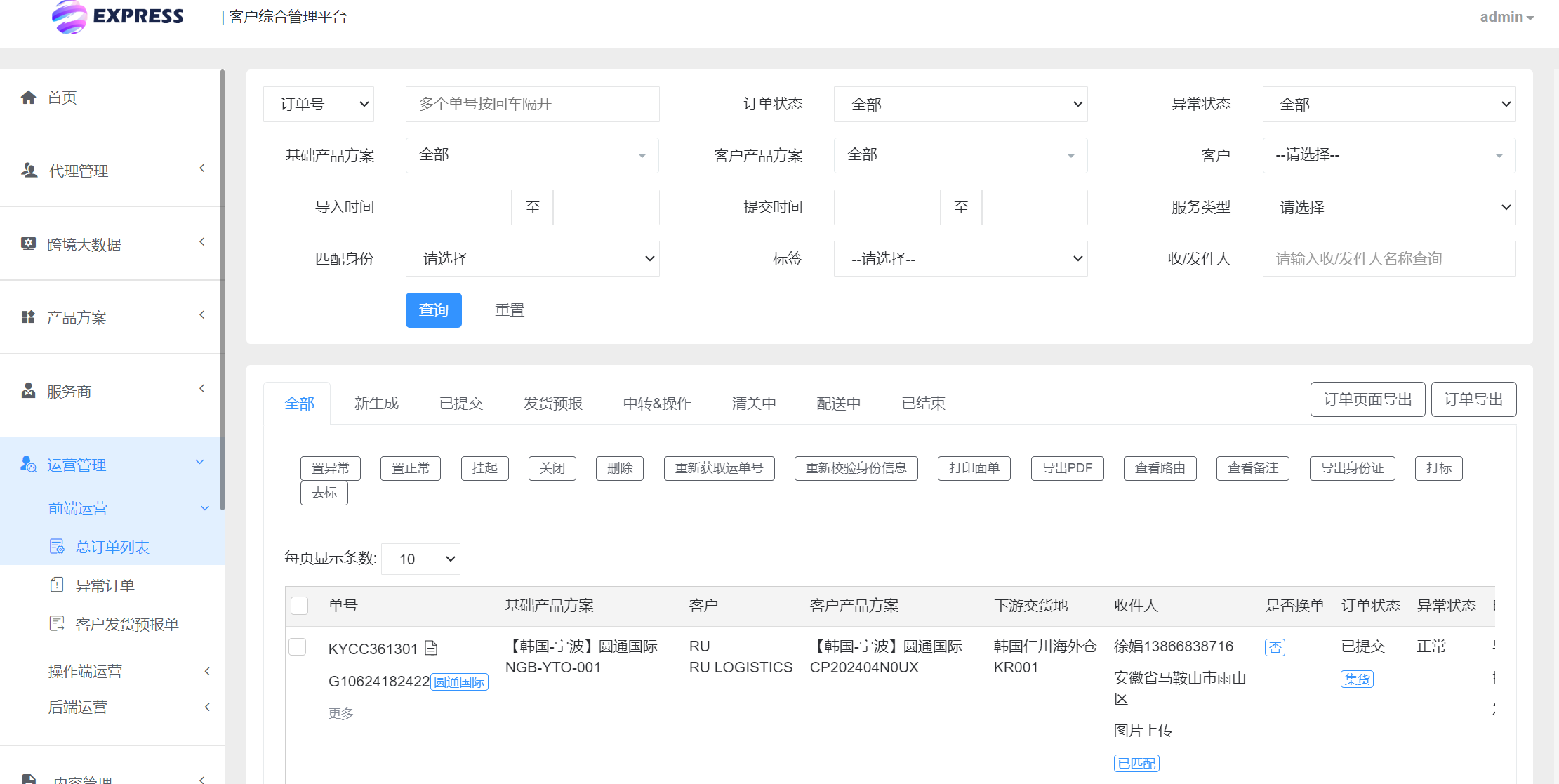Open the 服务类型 dropdown
Image resolution: width=1559 pixels, height=784 pixels.
tap(1389, 207)
